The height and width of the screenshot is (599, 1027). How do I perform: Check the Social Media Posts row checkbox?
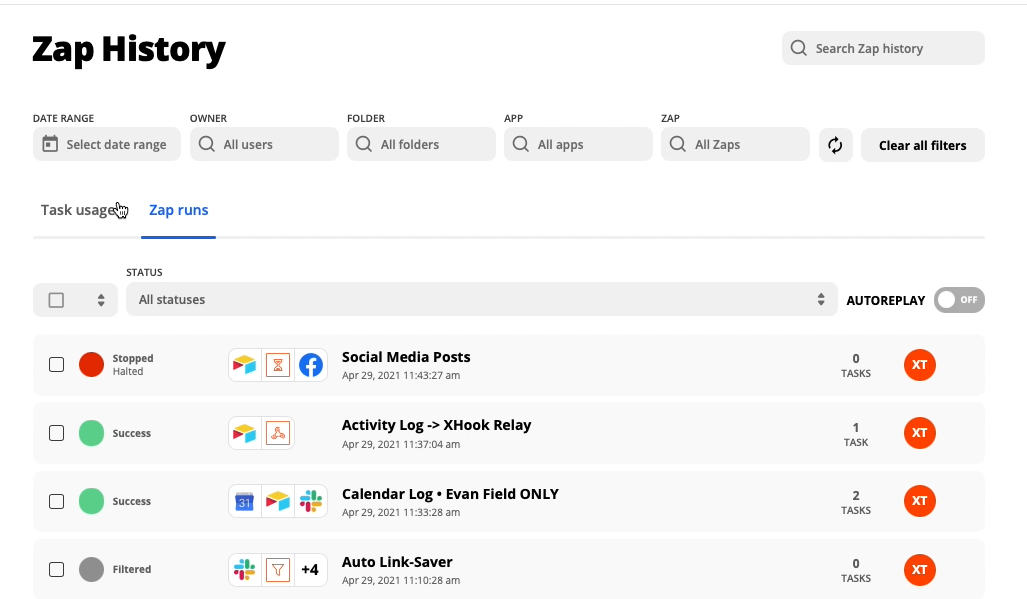coord(56,365)
